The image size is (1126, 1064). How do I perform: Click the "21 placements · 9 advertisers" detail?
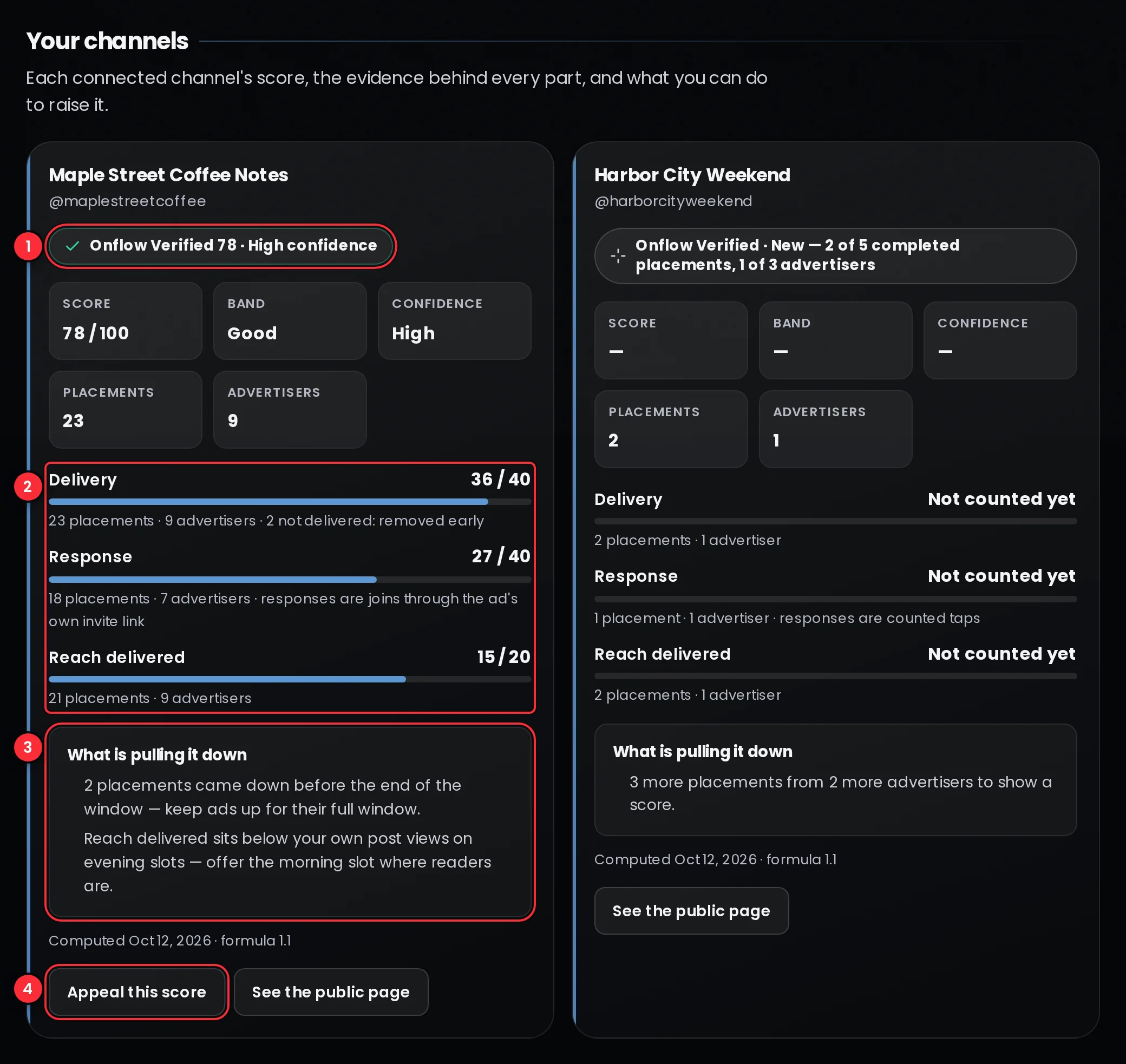point(150,698)
